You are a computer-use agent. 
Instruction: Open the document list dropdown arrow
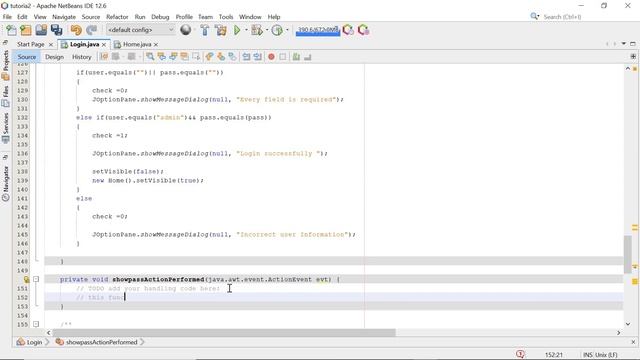tap(624, 44)
